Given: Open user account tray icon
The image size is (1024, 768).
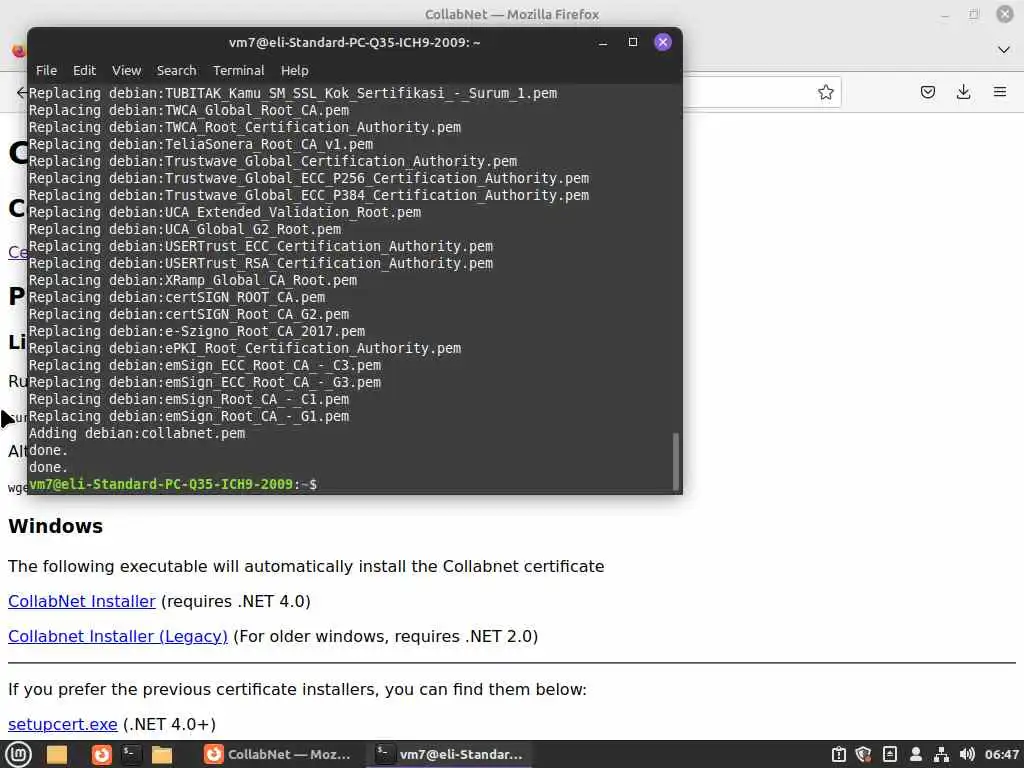Looking at the screenshot, I should [x=916, y=754].
